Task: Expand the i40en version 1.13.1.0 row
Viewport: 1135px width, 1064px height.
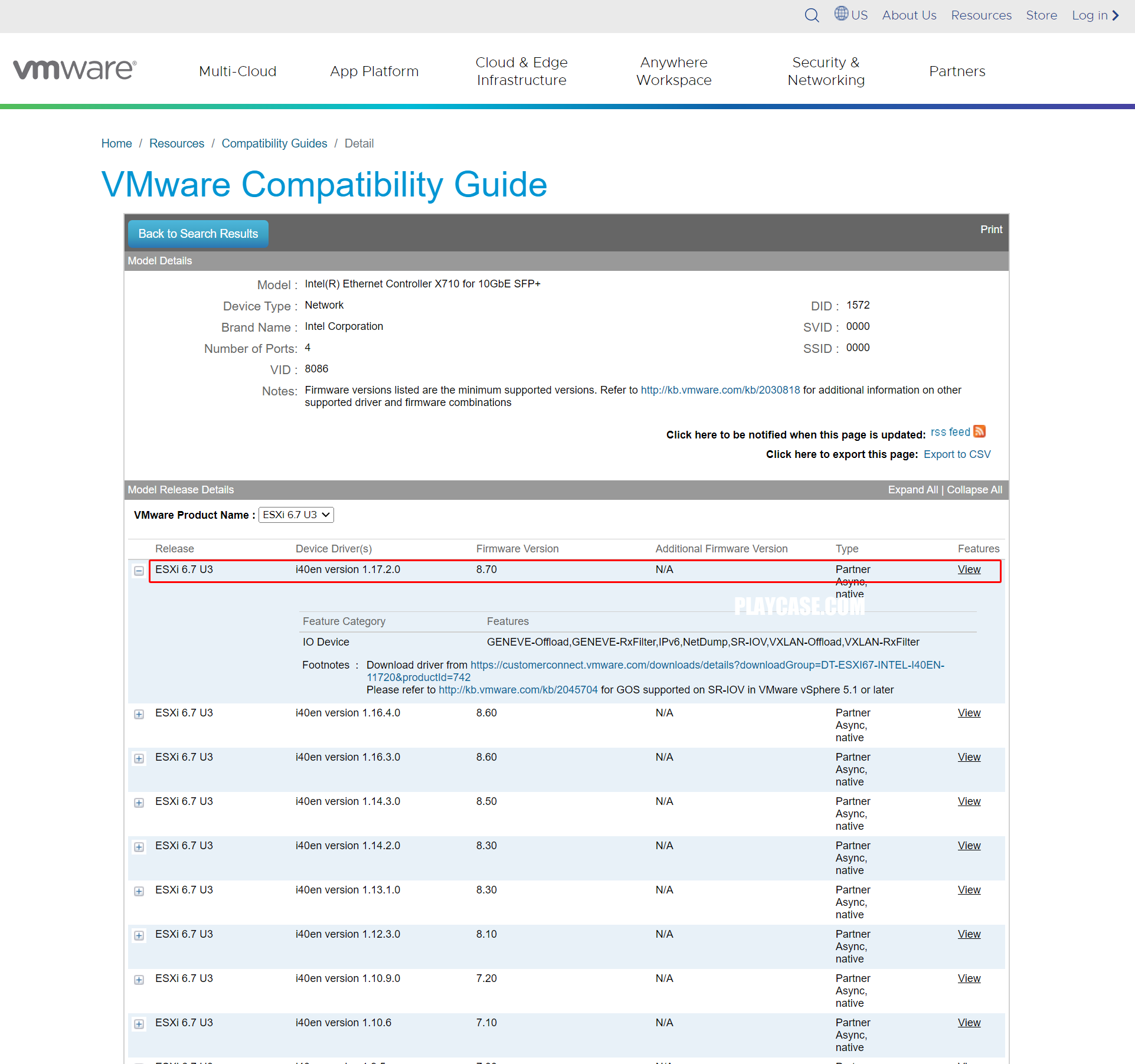Action: pyautogui.click(x=139, y=891)
